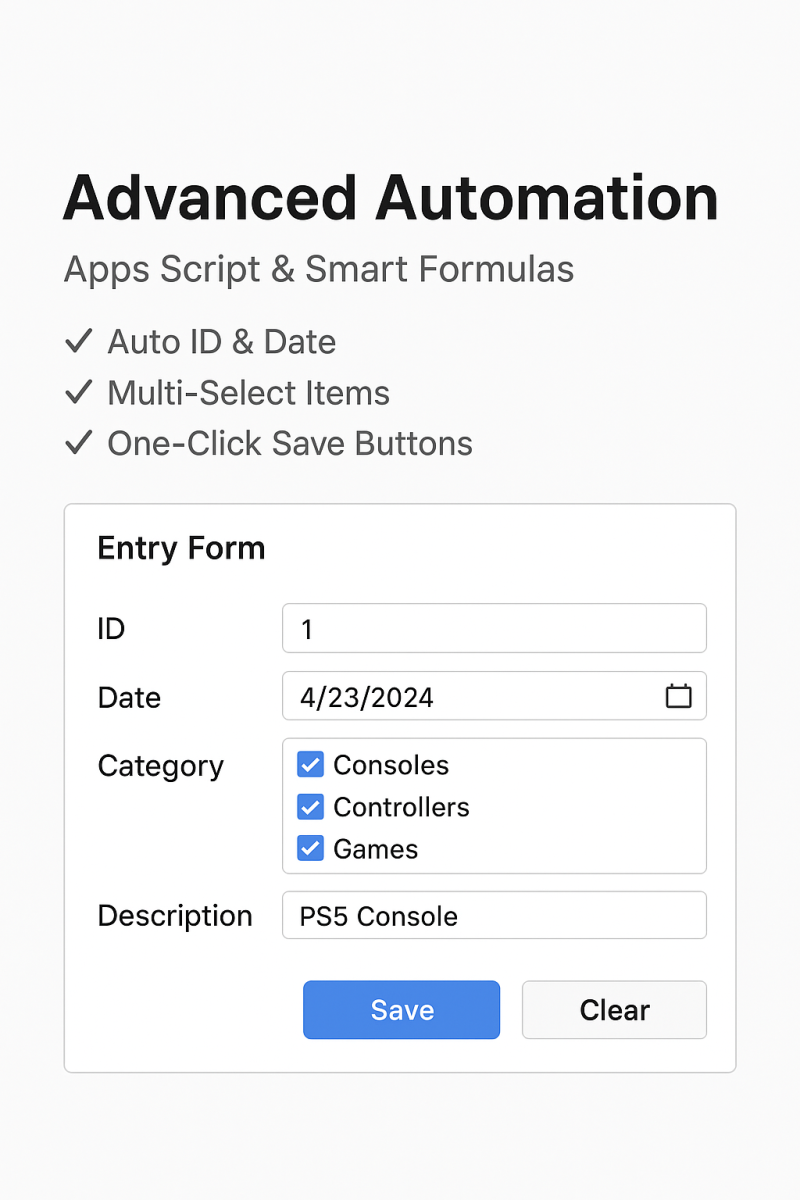The width and height of the screenshot is (800, 1200).
Task: Click into the Date field showing 4/23/2024
Action: click(x=470, y=697)
